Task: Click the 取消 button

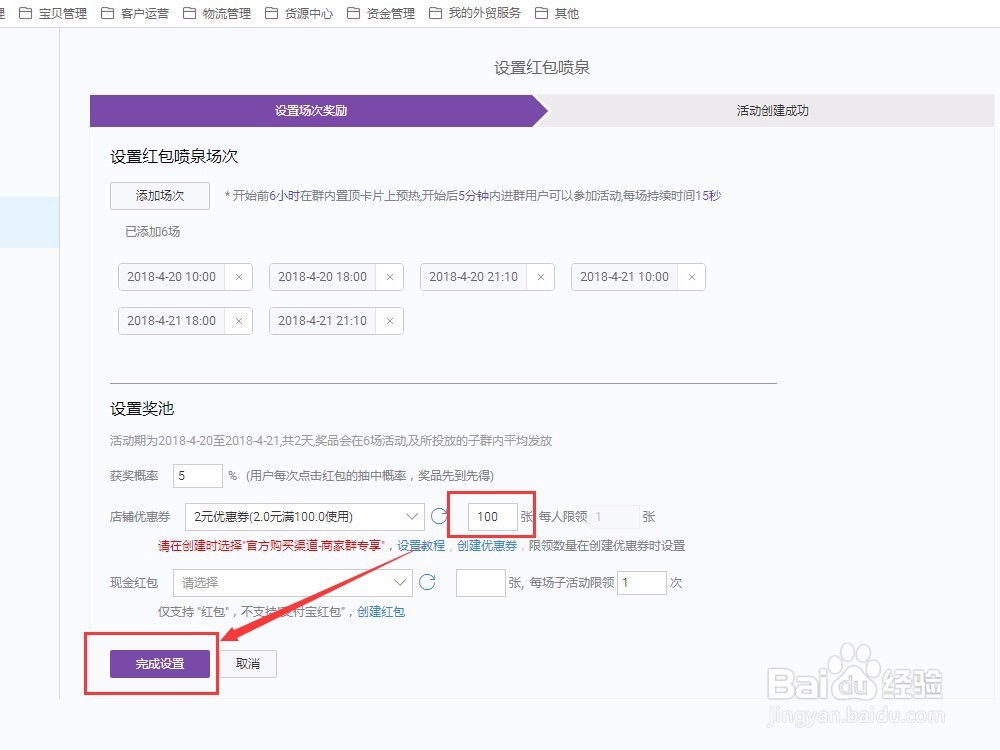Action: 247,663
